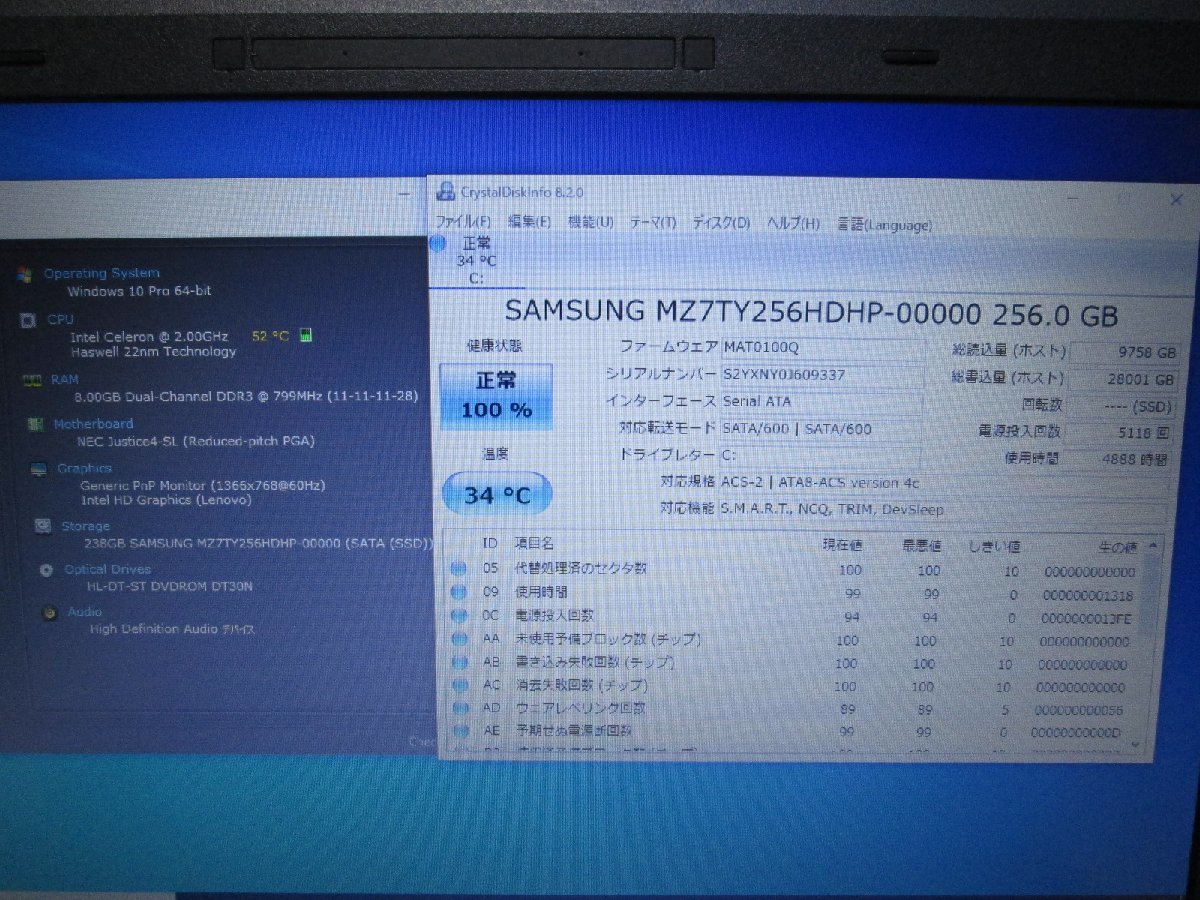The width and height of the screenshot is (1200, 900).
Task: Click the Graphics monitor icon in Speccy
Action: pos(39,469)
